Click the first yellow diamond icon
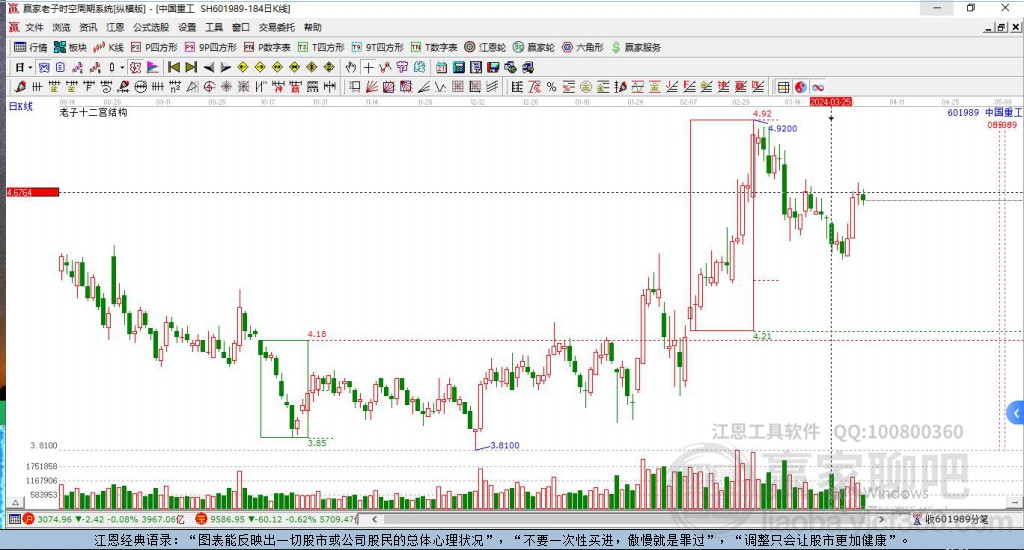This screenshot has height=550, width=1024. pyautogui.click(x=243, y=67)
